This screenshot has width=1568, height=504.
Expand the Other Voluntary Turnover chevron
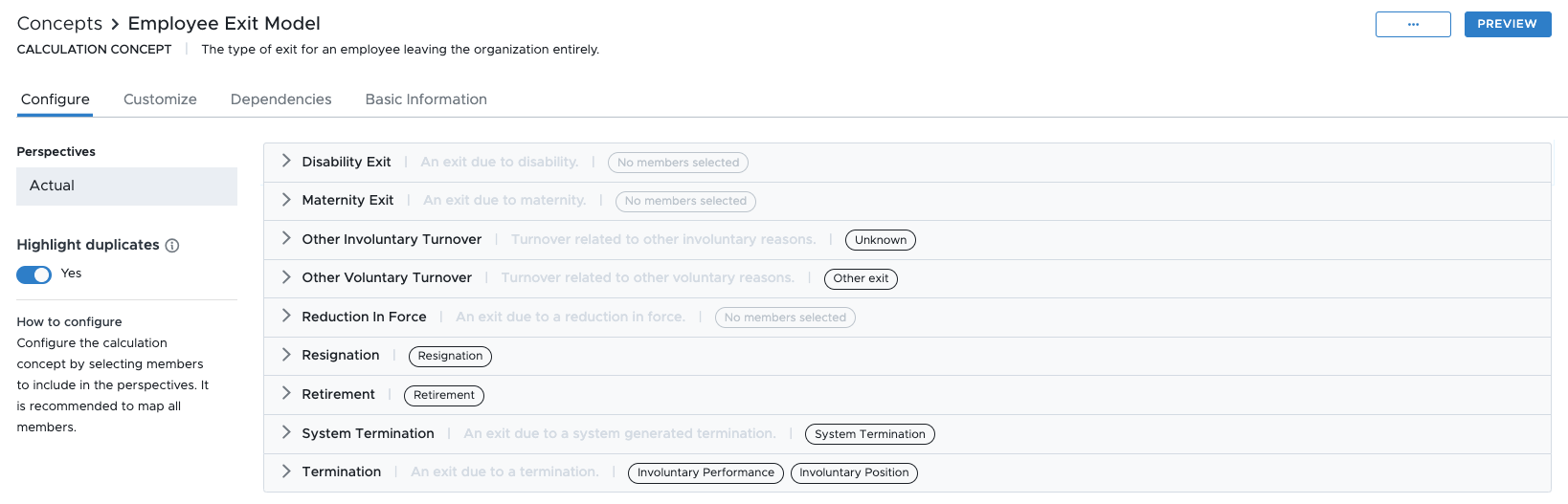click(x=286, y=277)
